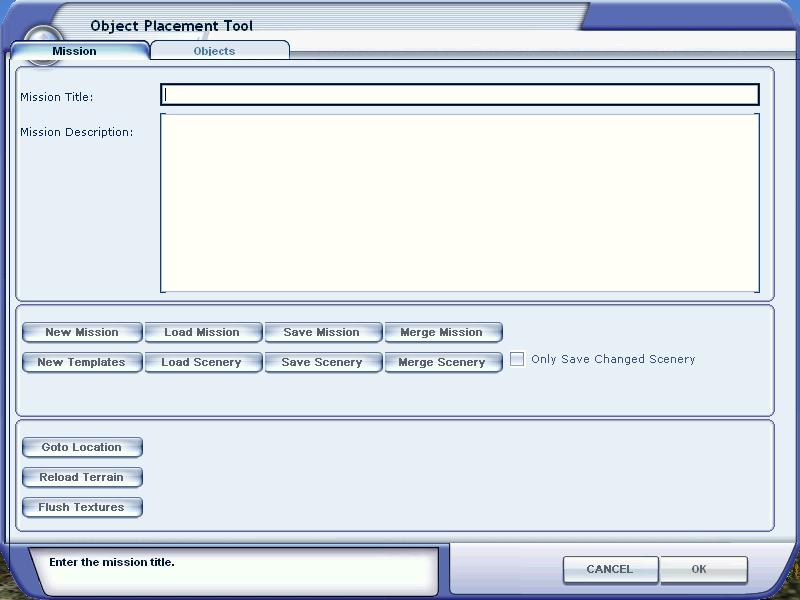Image resolution: width=800 pixels, height=600 pixels.
Task: Click Save Mission button
Action: pyautogui.click(x=322, y=332)
